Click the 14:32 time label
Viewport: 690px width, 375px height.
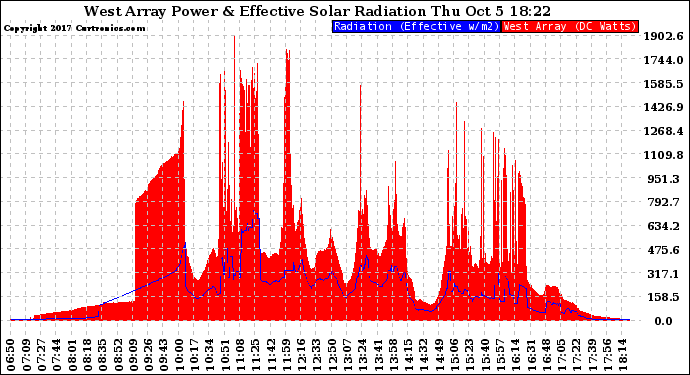(425, 355)
